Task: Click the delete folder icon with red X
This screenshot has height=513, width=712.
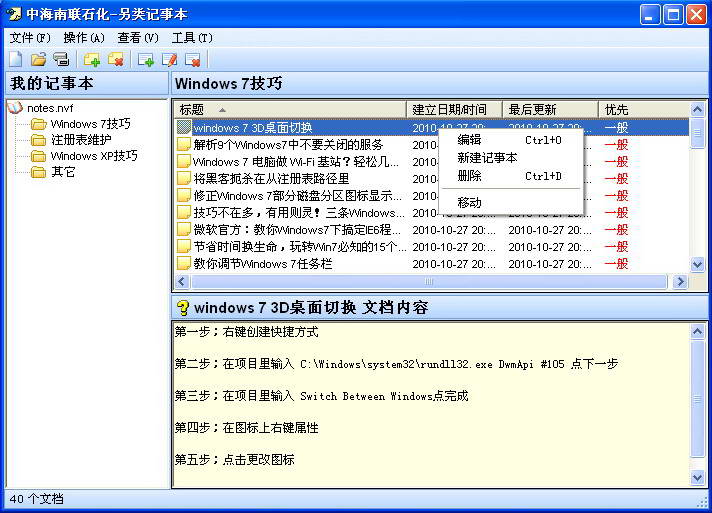Action: point(116,59)
